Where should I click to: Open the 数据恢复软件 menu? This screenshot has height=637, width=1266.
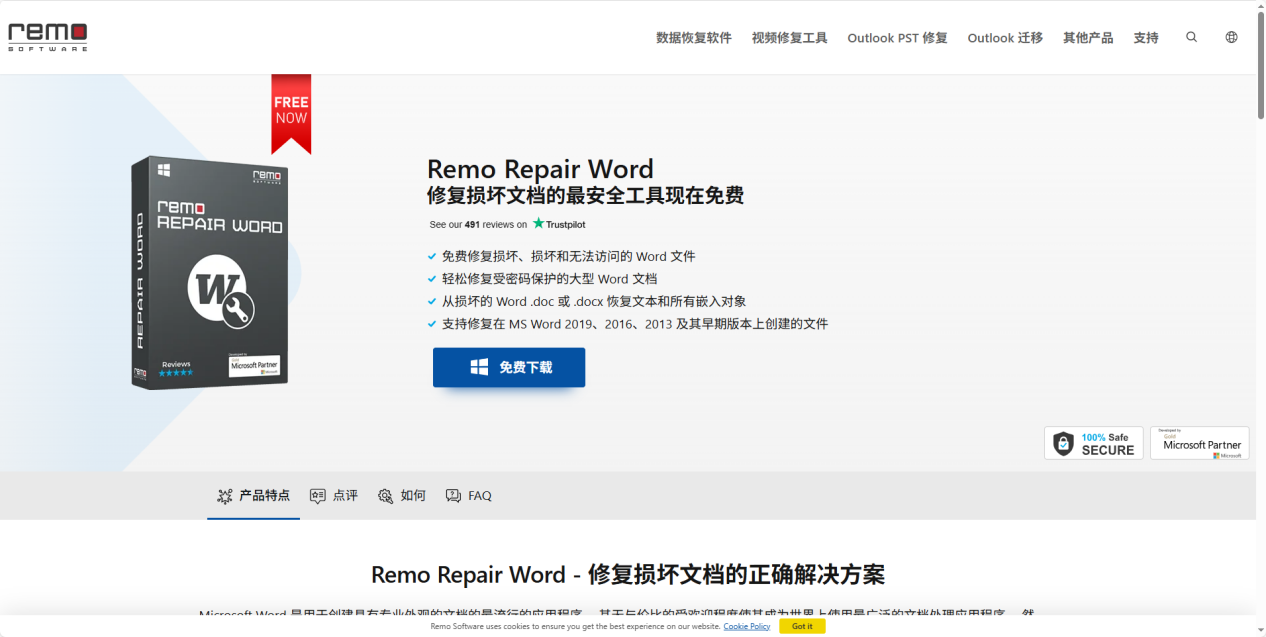click(694, 37)
